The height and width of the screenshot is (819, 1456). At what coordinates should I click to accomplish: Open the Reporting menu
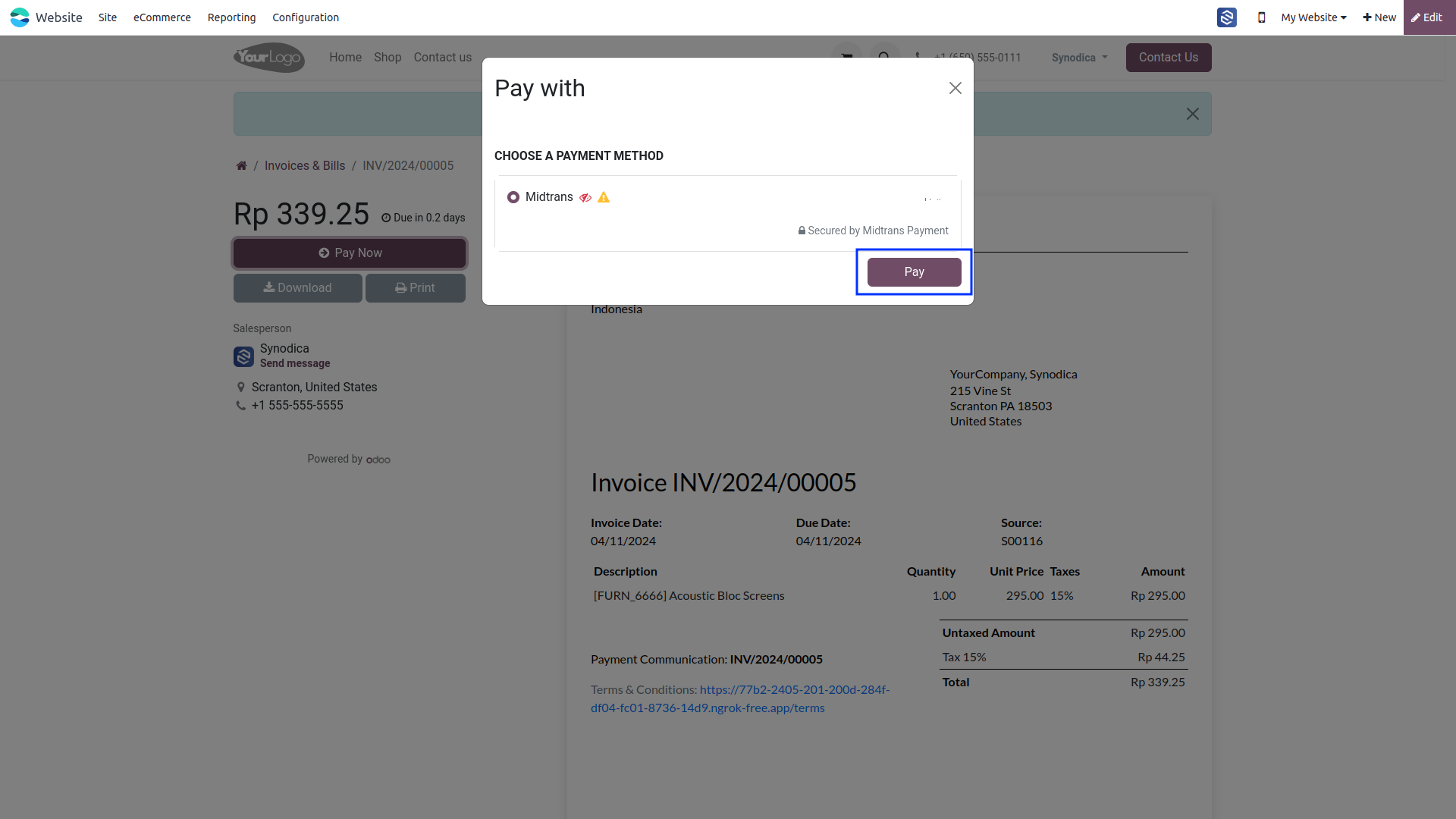click(231, 17)
